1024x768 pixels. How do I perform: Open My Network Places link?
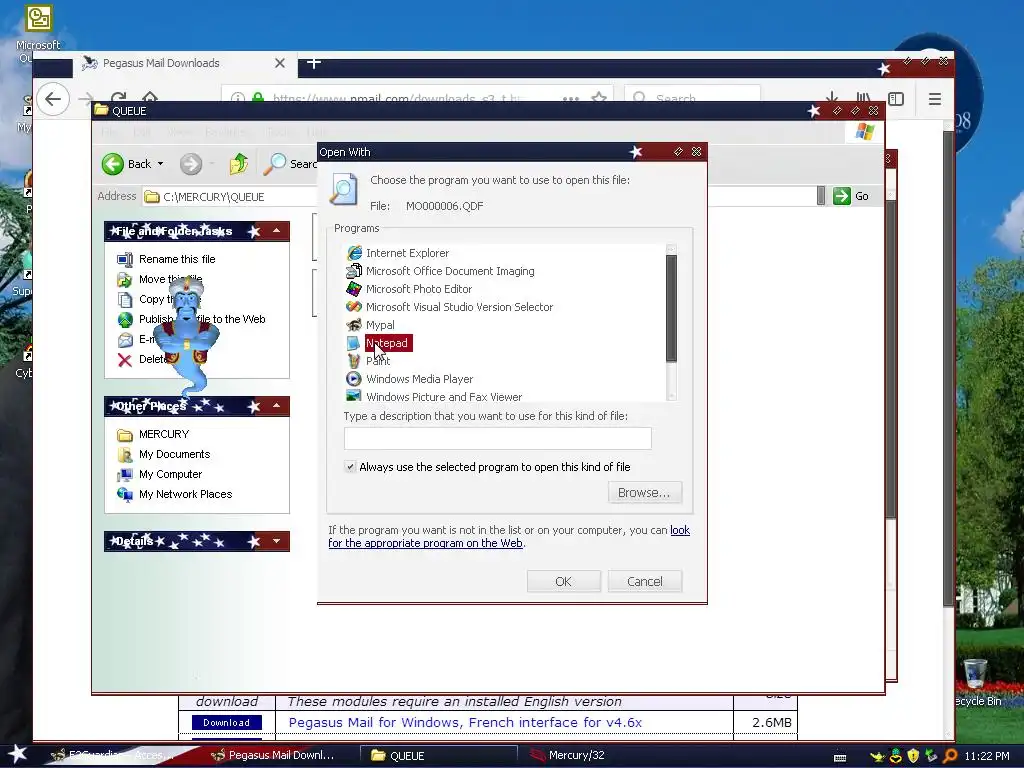coord(185,494)
